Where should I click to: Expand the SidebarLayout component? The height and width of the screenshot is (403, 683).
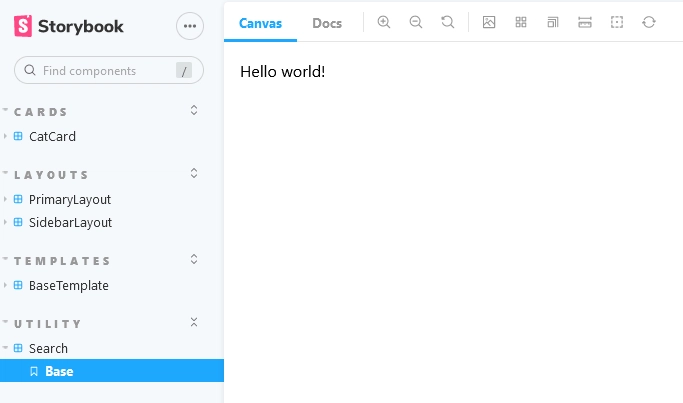[x=70, y=223]
